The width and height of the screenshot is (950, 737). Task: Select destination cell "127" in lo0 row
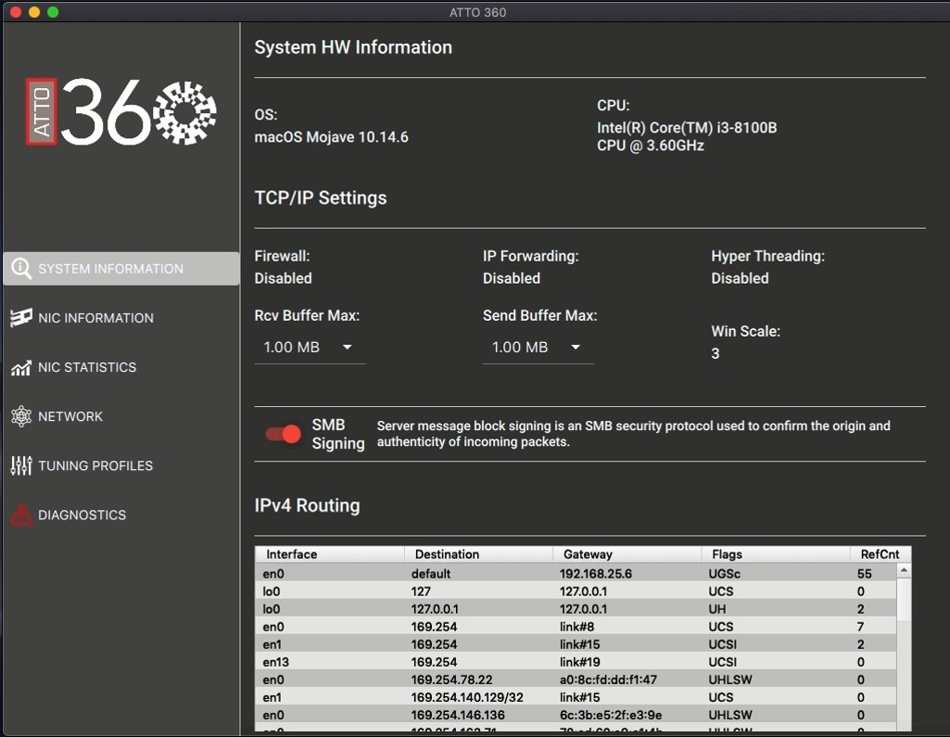[x=421, y=591]
